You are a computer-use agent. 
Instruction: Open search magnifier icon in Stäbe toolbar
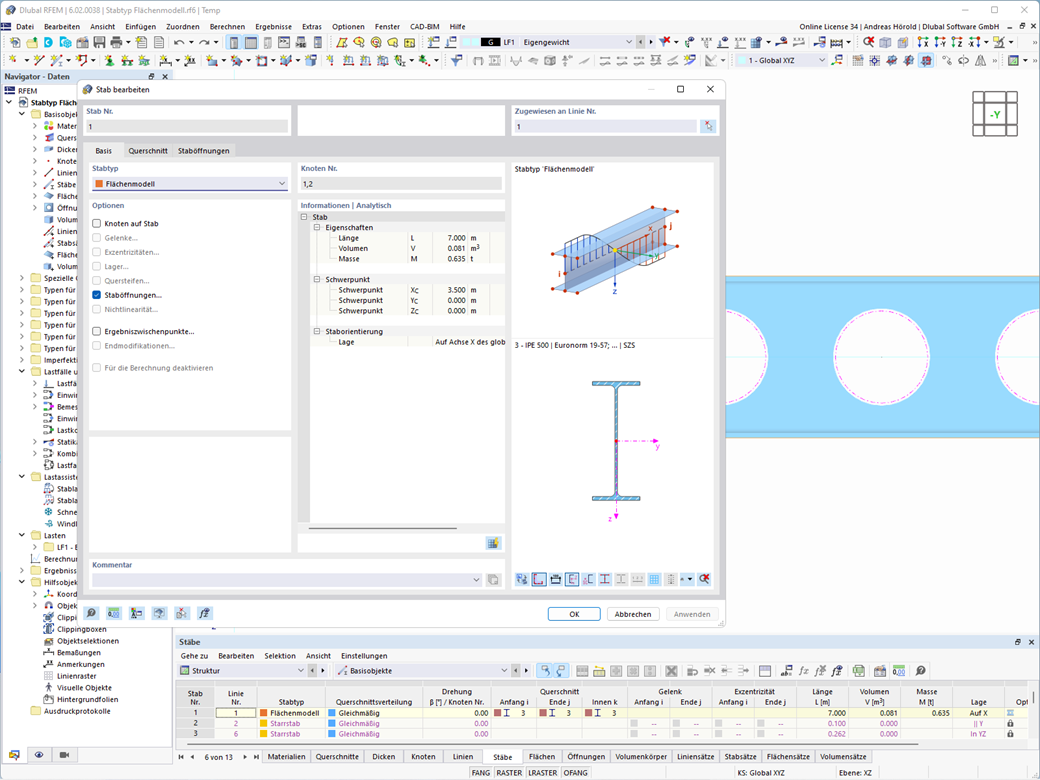pyautogui.click(x=921, y=671)
